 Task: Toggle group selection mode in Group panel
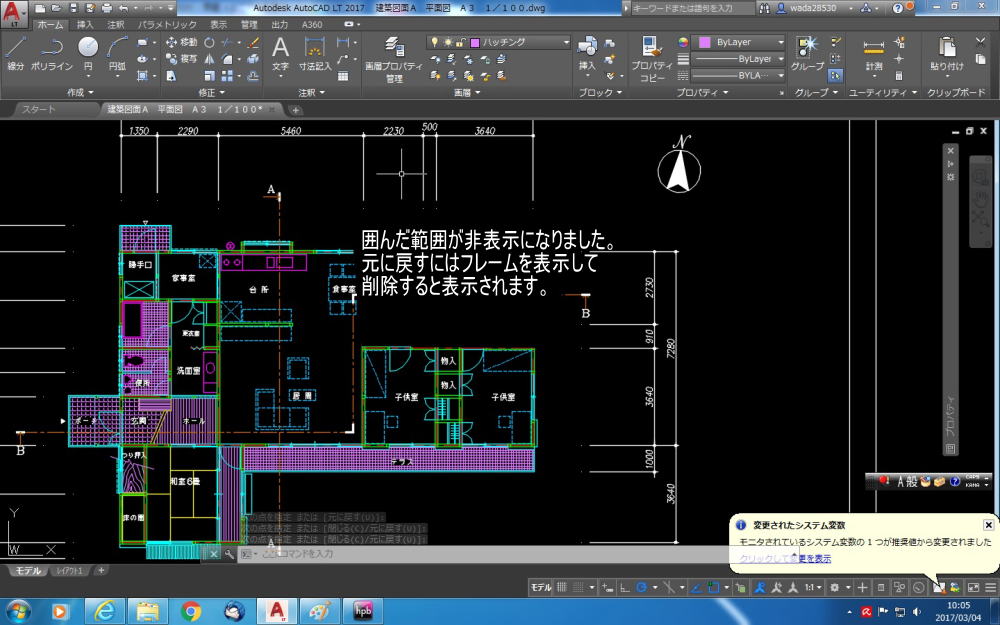tap(835, 76)
